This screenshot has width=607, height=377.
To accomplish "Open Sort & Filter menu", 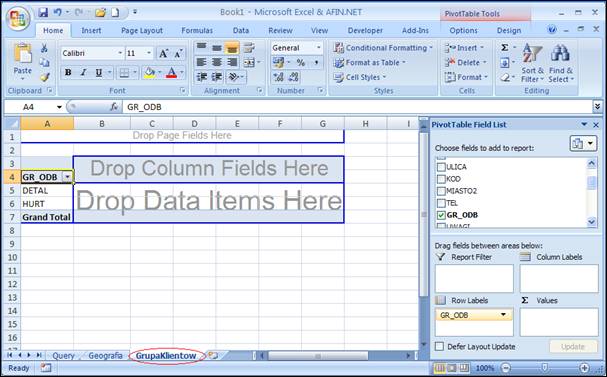I will pos(532,63).
